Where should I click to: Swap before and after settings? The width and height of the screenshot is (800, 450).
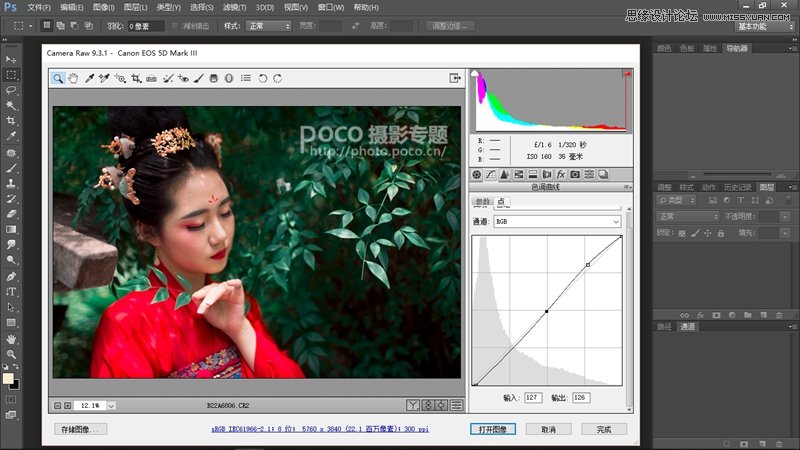pyautogui.click(x=428, y=405)
